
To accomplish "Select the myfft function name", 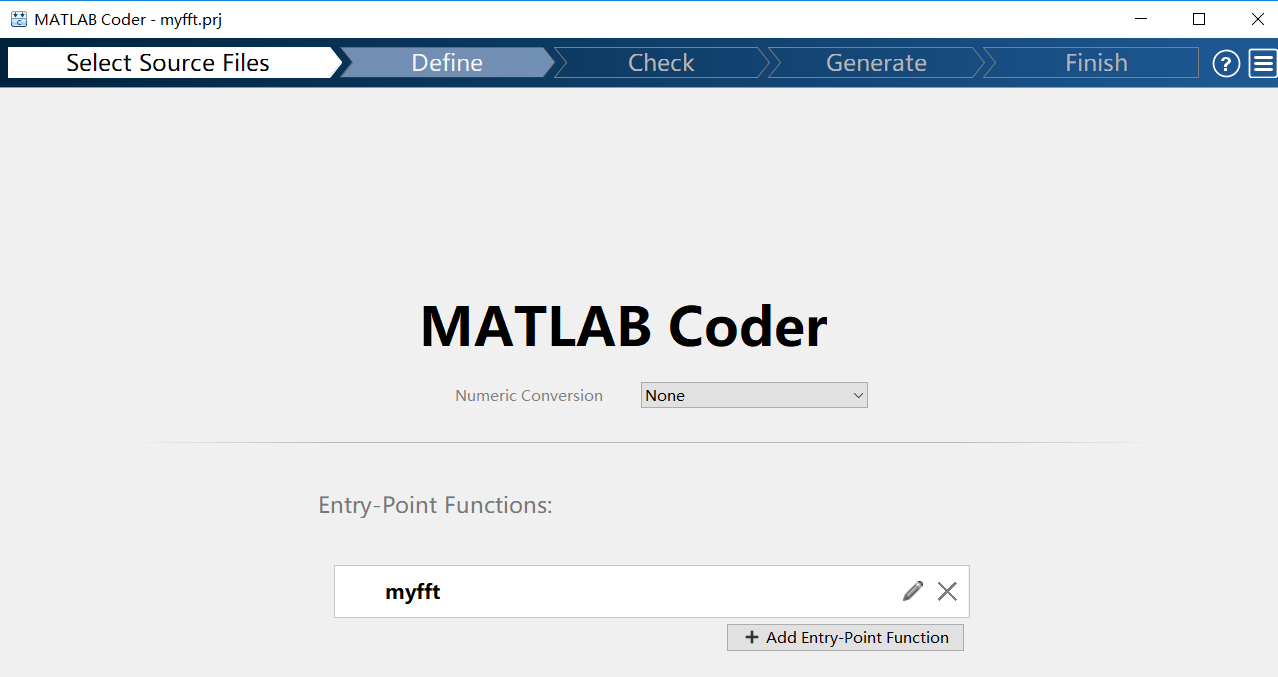I will point(413,592).
